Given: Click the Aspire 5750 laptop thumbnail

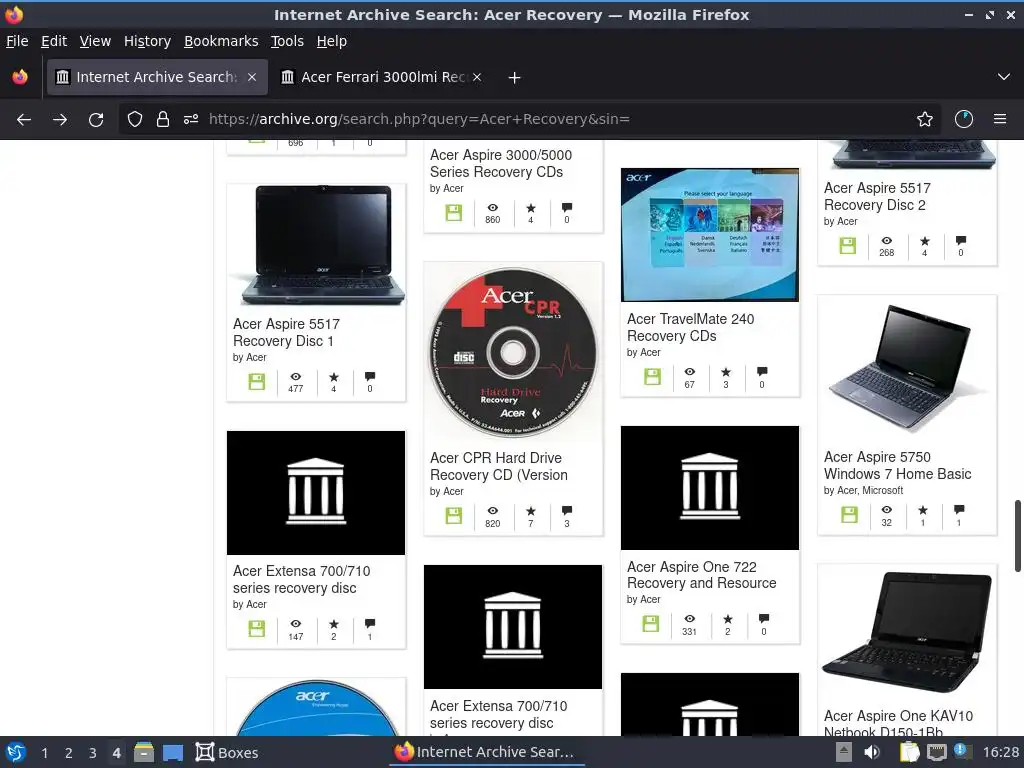Looking at the screenshot, I should [x=907, y=367].
